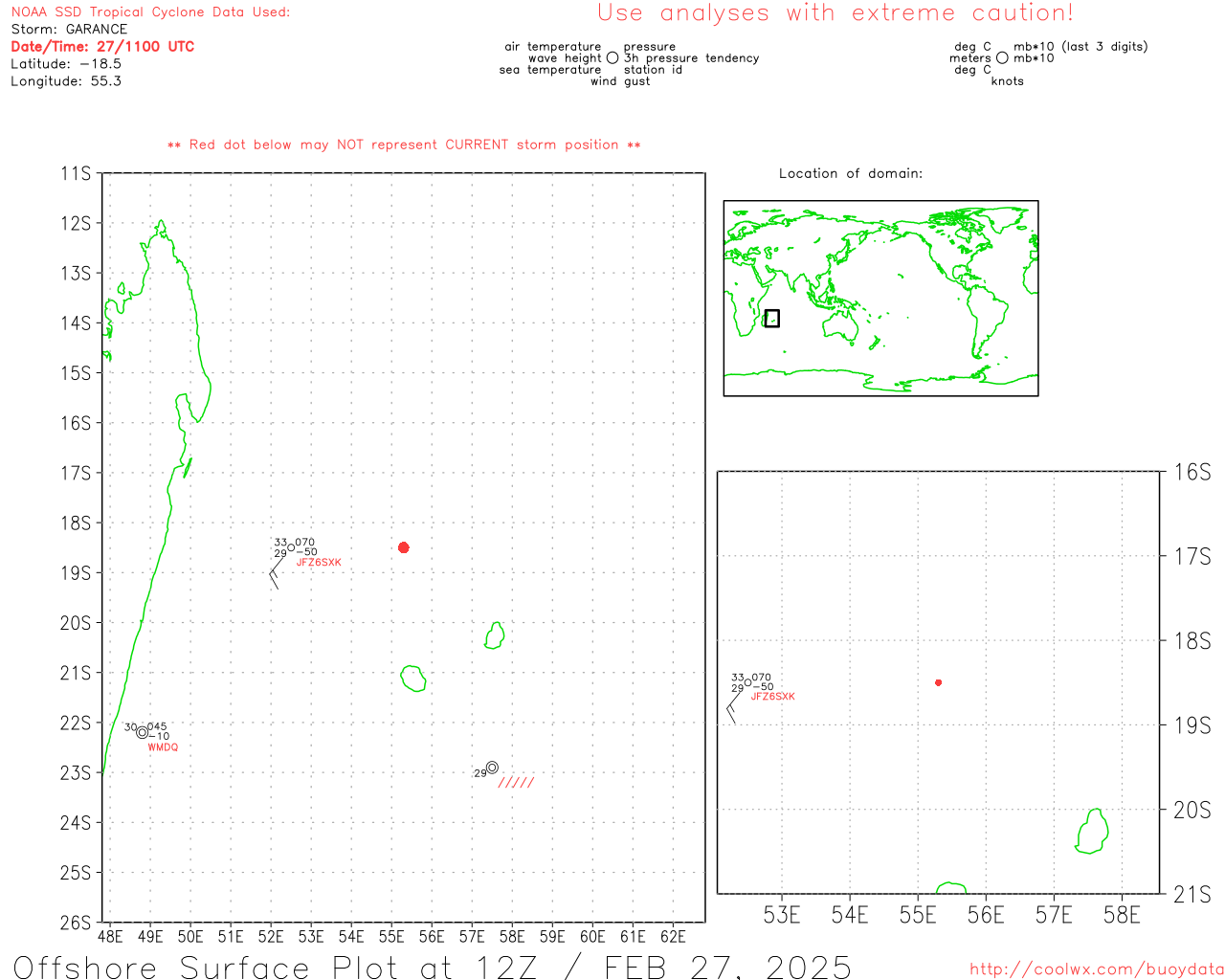Select the WMDQ station circle marker

[143, 733]
